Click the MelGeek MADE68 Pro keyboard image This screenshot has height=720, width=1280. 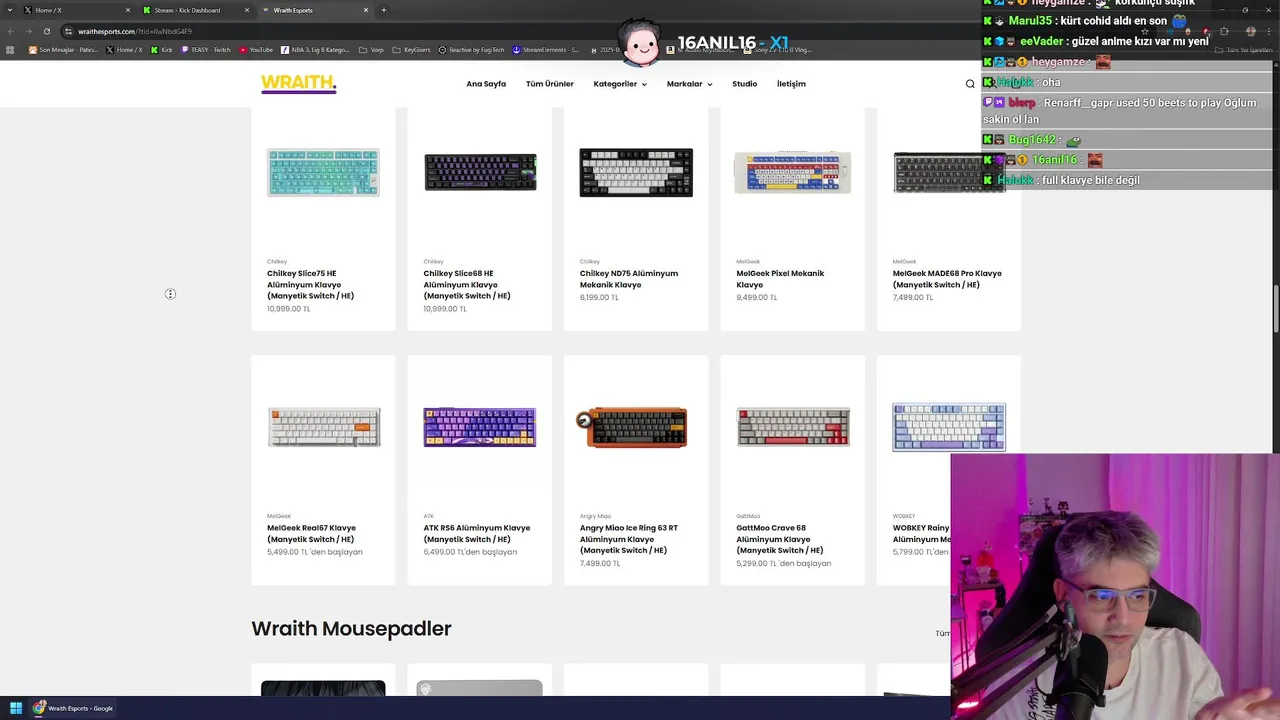949,172
